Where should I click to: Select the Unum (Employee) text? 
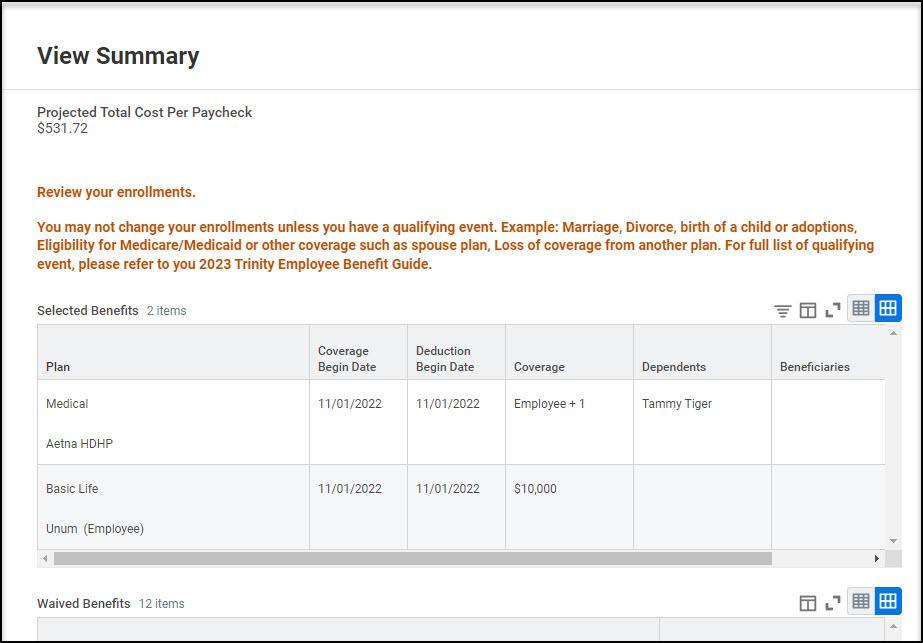tap(95, 529)
